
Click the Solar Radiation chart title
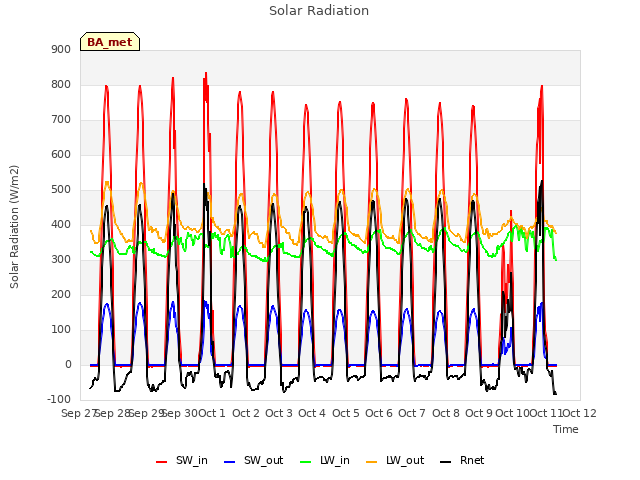coord(319,11)
